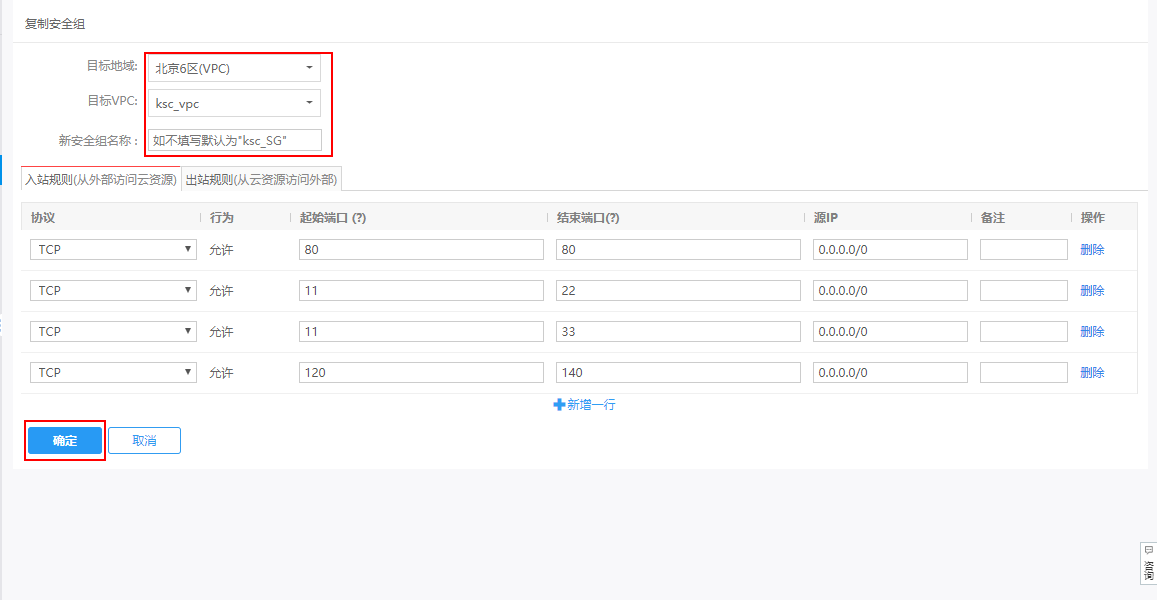Click the end port field containing 22
The height and width of the screenshot is (600, 1157).
(x=678, y=291)
